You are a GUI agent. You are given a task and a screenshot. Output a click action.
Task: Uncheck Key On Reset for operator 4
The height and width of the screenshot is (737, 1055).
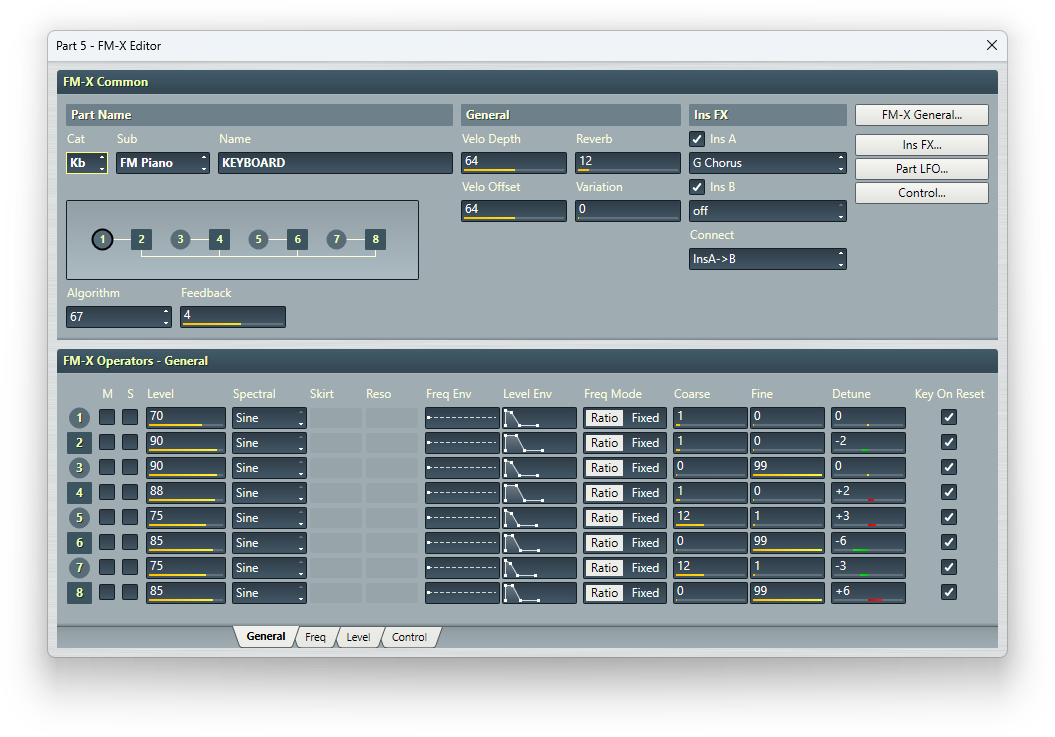949,492
